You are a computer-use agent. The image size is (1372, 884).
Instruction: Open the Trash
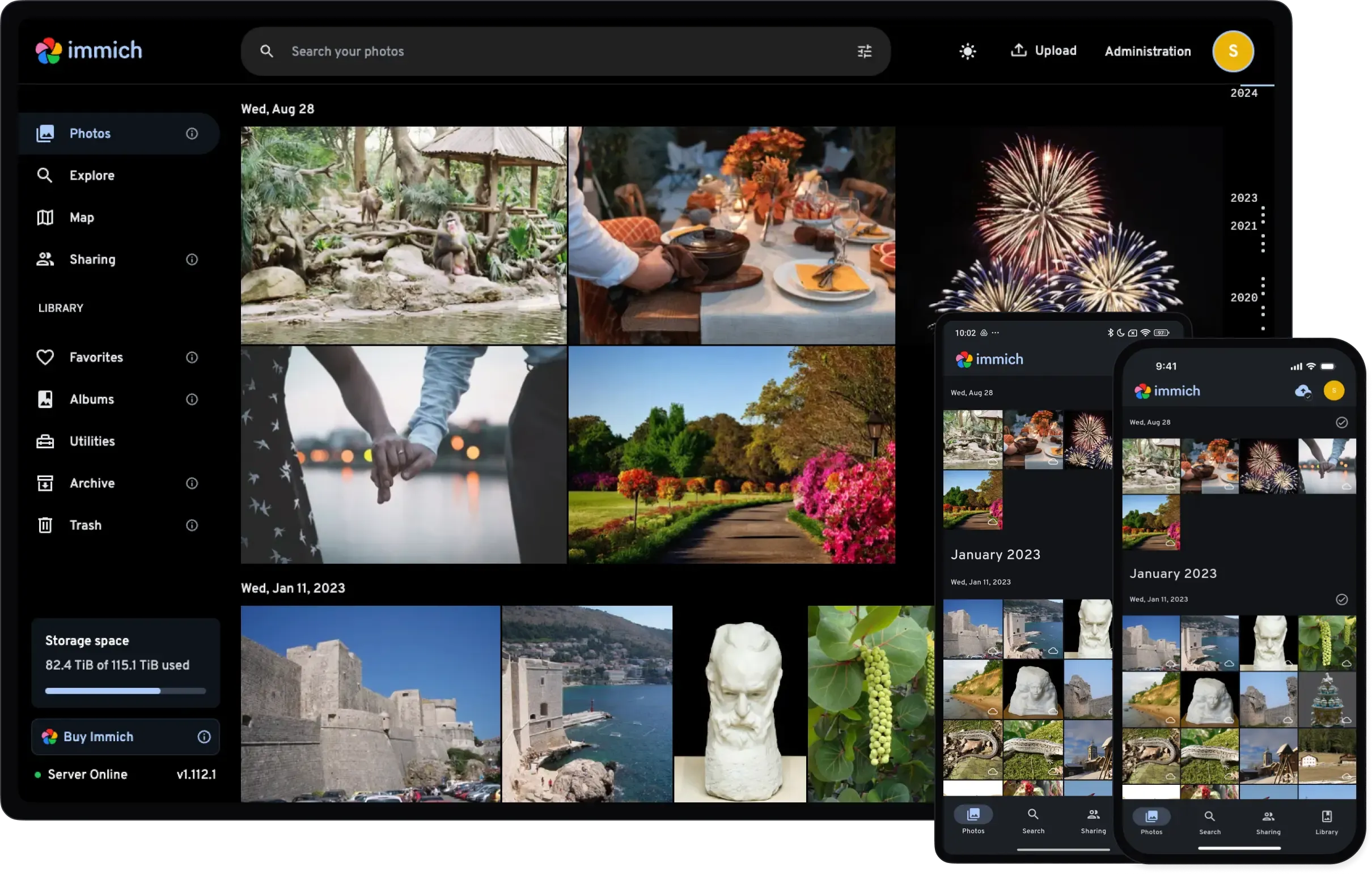point(85,525)
